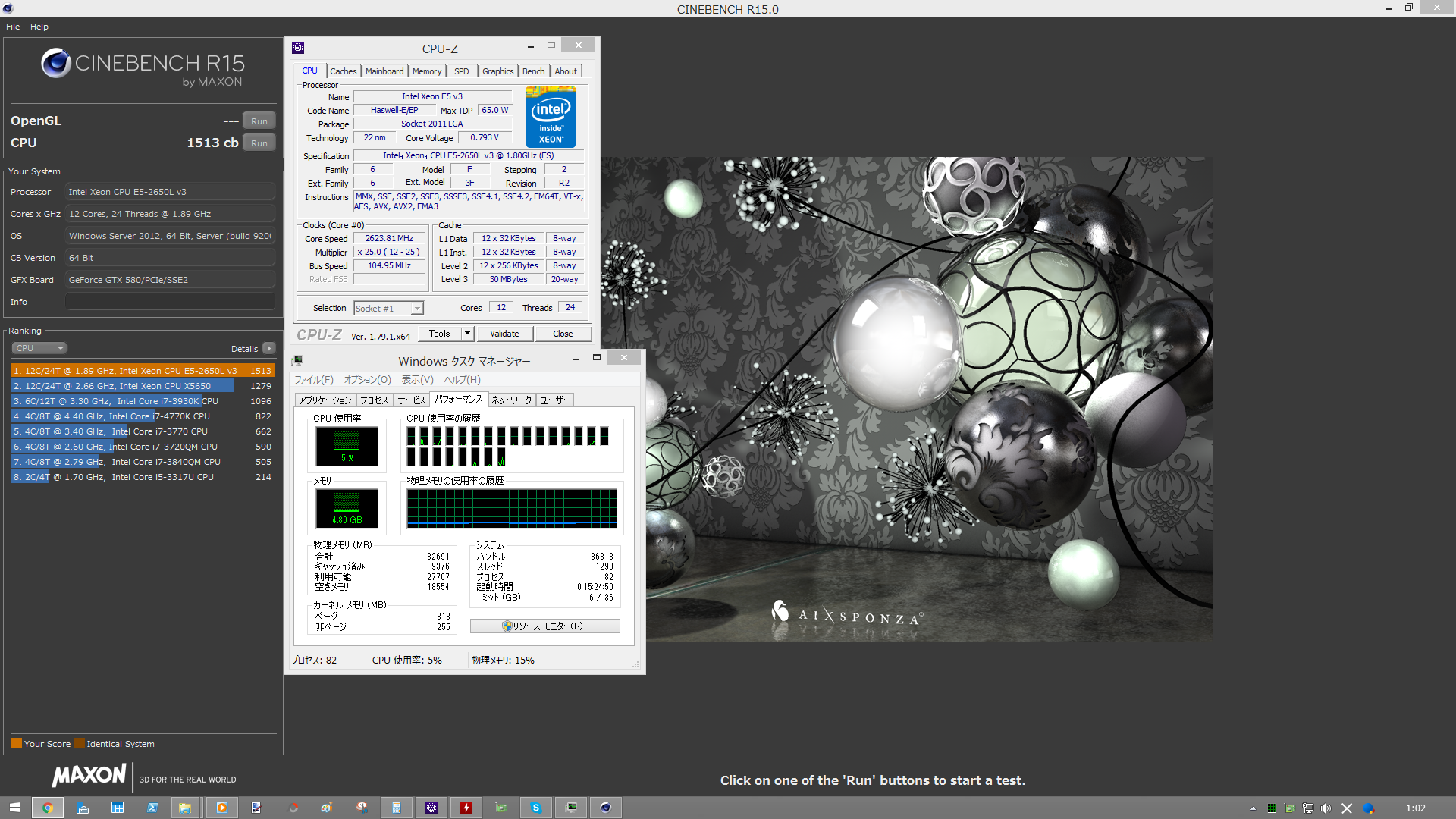Expand the Tools dropdown arrow in CPU-Z

468,334
